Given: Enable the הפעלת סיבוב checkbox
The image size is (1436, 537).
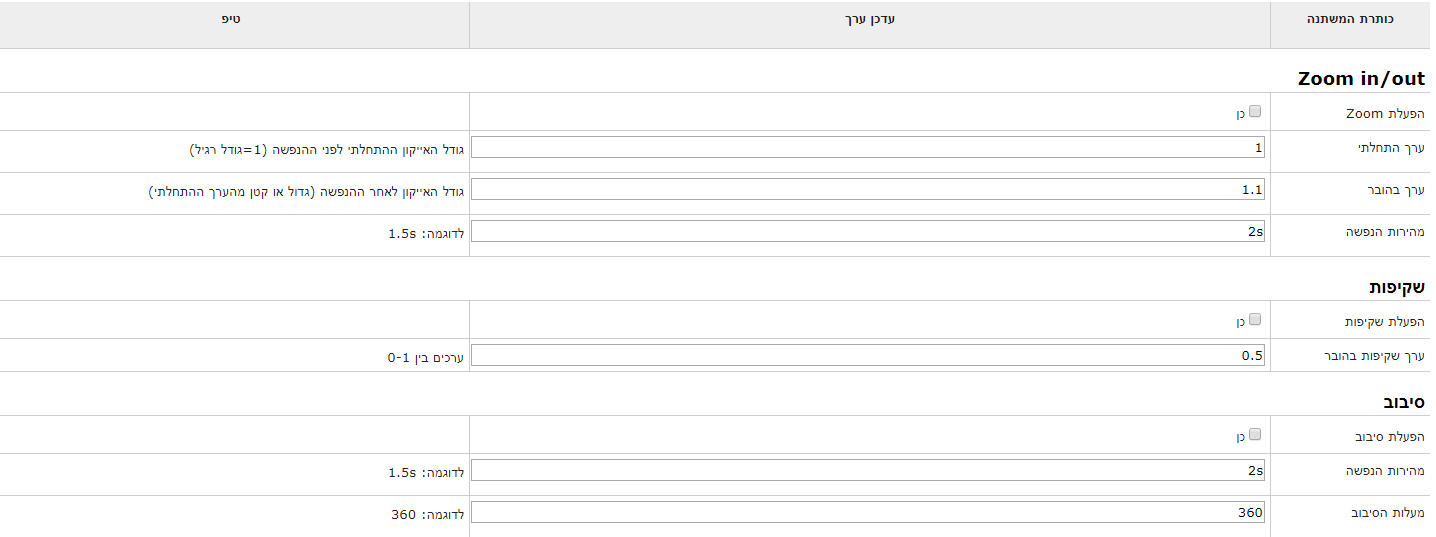Looking at the screenshot, I should coord(1255,435).
